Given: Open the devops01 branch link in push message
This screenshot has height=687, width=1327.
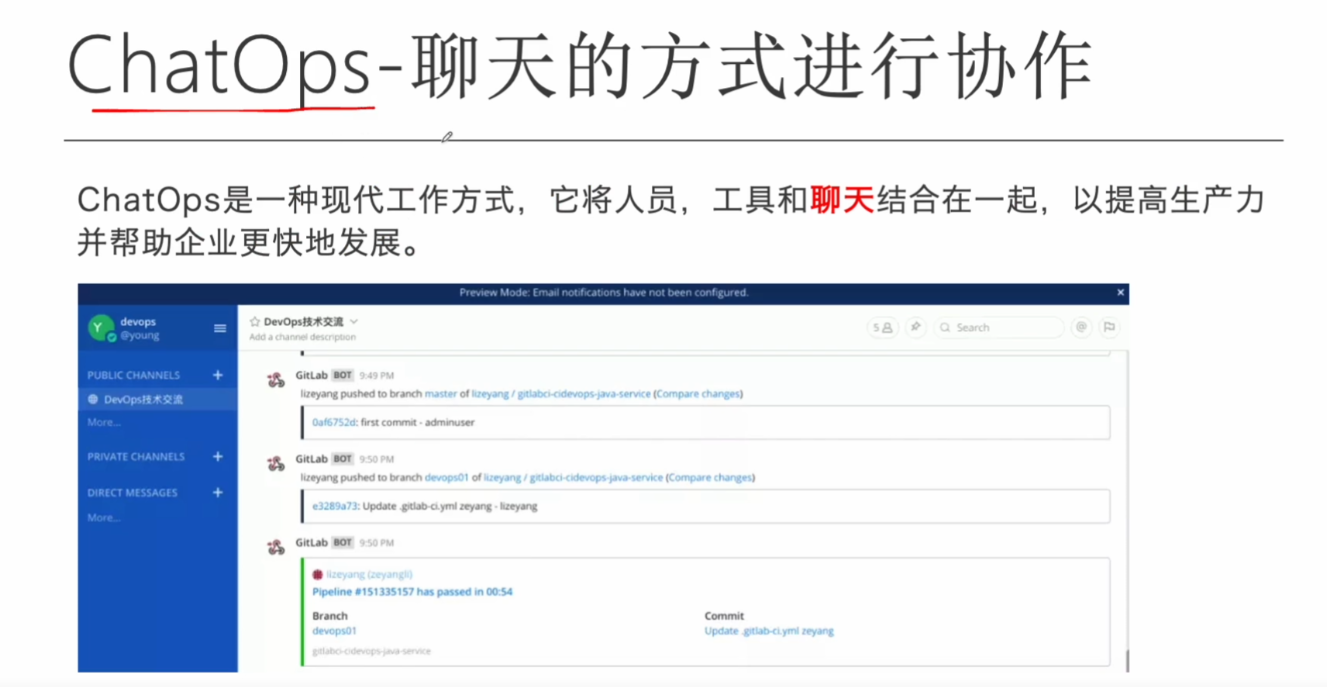Looking at the screenshot, I should pos(447,478).
